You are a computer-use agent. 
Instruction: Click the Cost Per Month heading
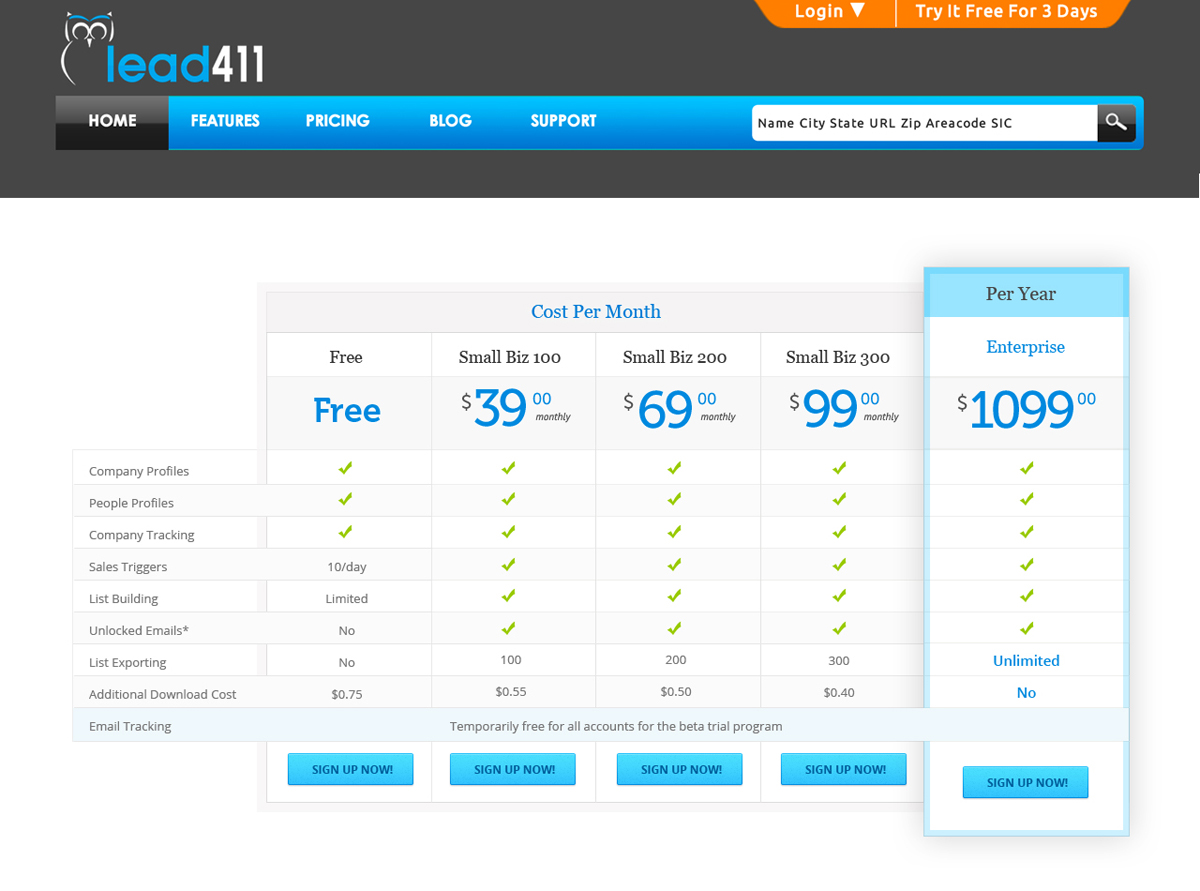(x=596, y=312)
